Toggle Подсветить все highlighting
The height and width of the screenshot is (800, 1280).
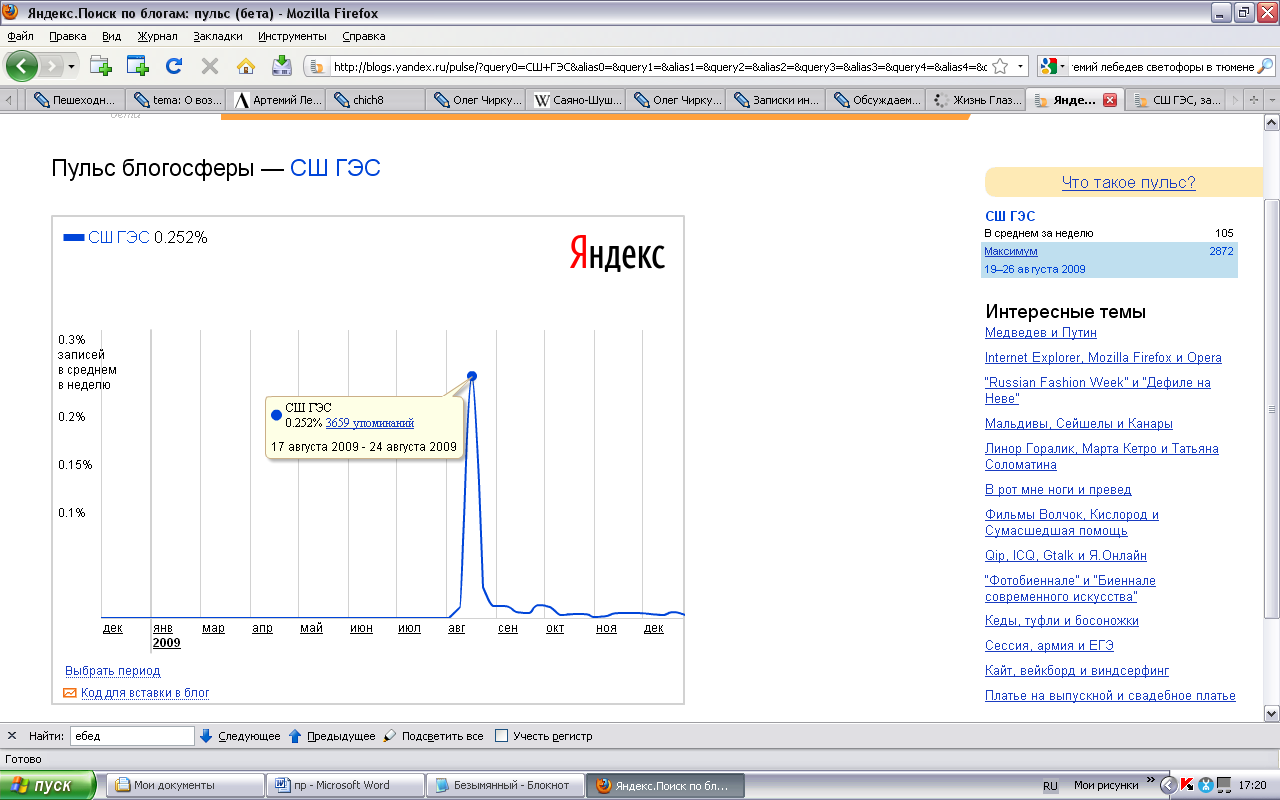coord(433,736)
